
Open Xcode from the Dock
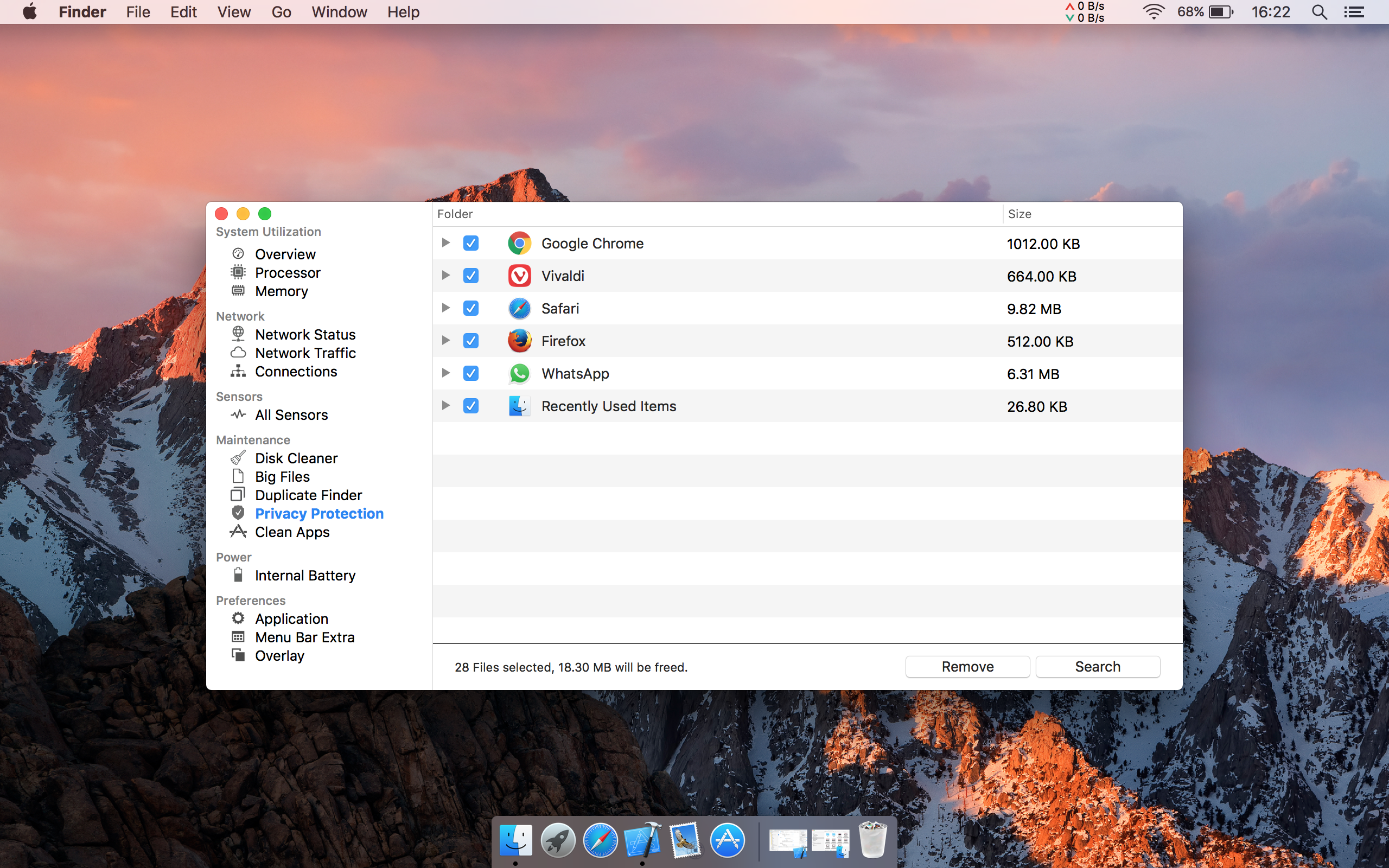pyautogui.click(x=643, y=840)
